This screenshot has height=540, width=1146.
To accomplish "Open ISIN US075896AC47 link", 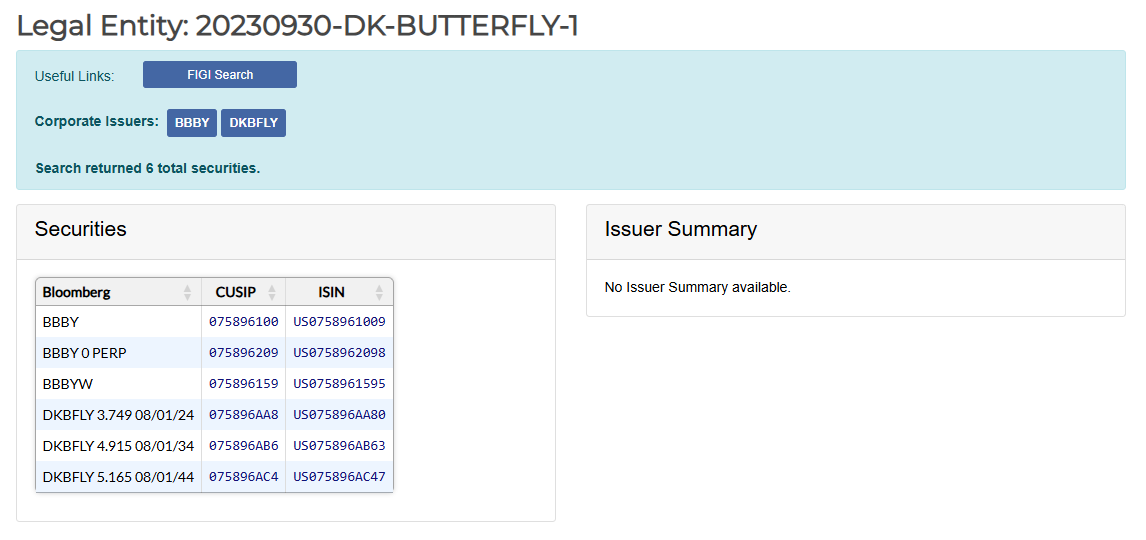I will click(339, 477).
